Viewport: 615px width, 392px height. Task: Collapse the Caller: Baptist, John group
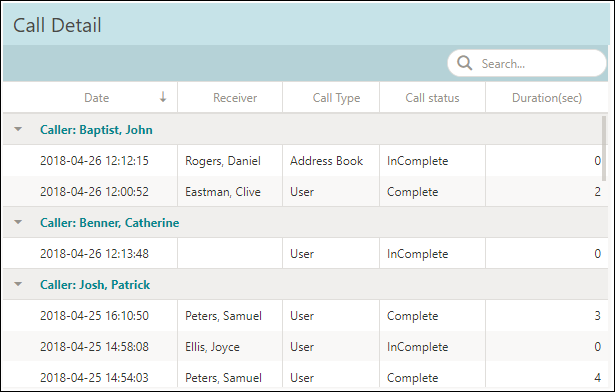18,129
